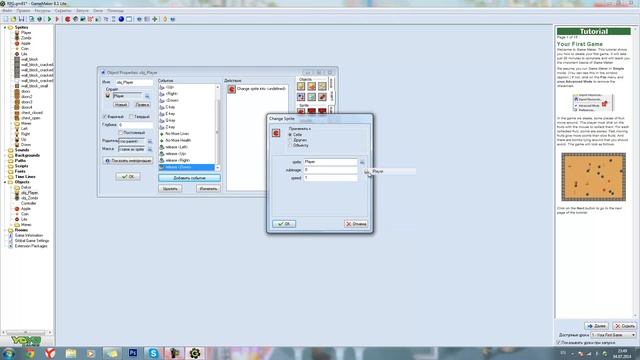Viewport: 640px width, 360px height.
Task: Click the Save floppy disk toolbar icon
Action: tap(22, 19)
